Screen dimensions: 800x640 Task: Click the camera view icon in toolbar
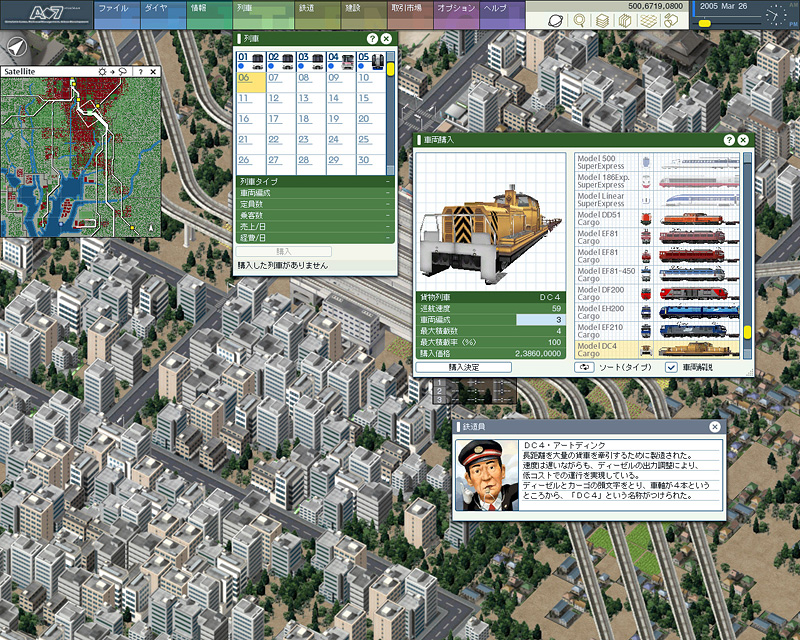(x=670, y=20)
